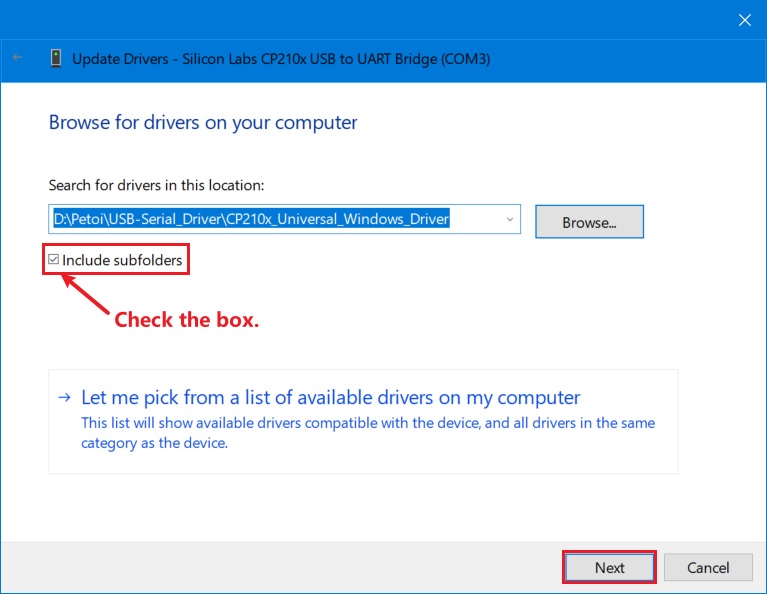The width and height of the screenshot is (767, 594).
Task: Click the USB device icon beside Update Drivers
Action: point(56,58)
